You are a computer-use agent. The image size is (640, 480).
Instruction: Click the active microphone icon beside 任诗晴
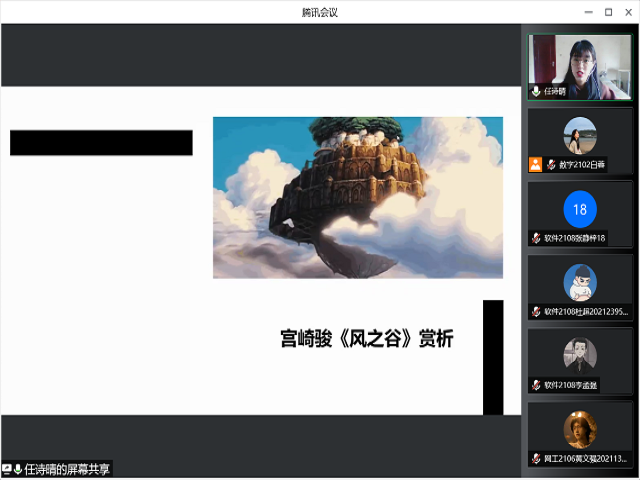click(536, 91)
